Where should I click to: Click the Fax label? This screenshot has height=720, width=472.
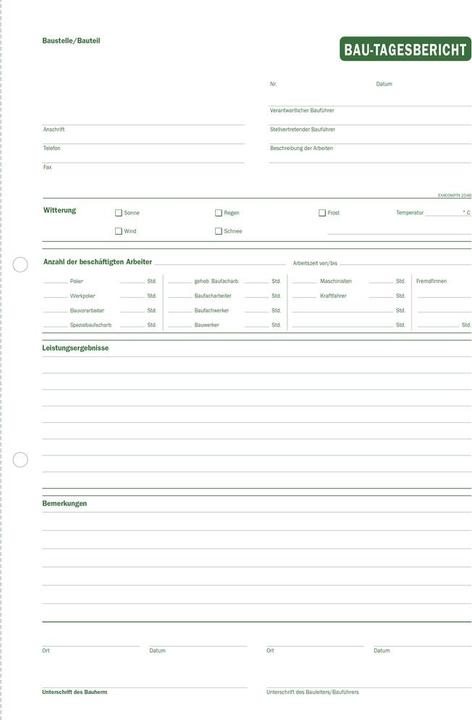coord(47,167)
